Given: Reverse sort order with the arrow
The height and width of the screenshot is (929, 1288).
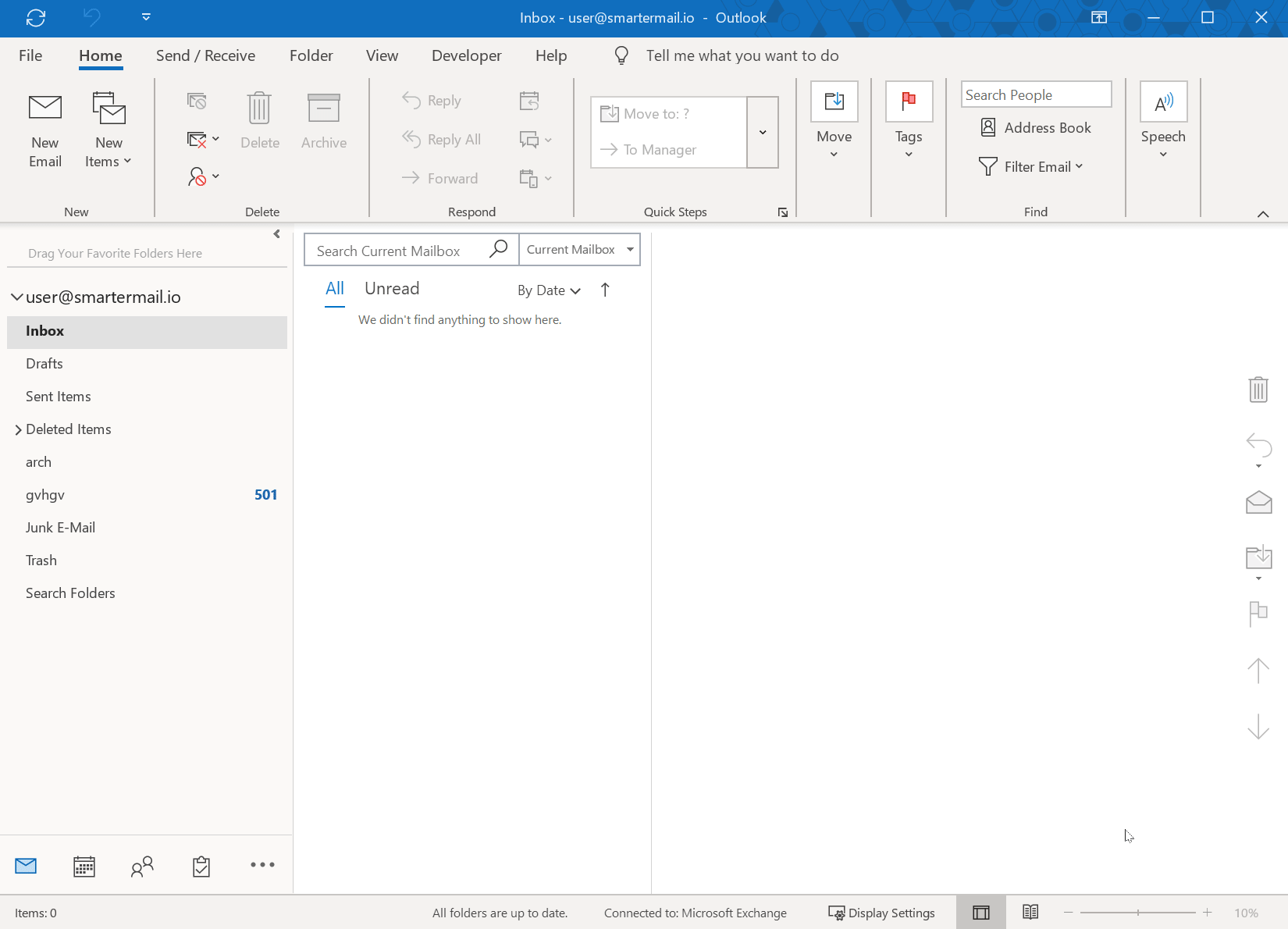Looking at the screenshot, I should [605, 290].
